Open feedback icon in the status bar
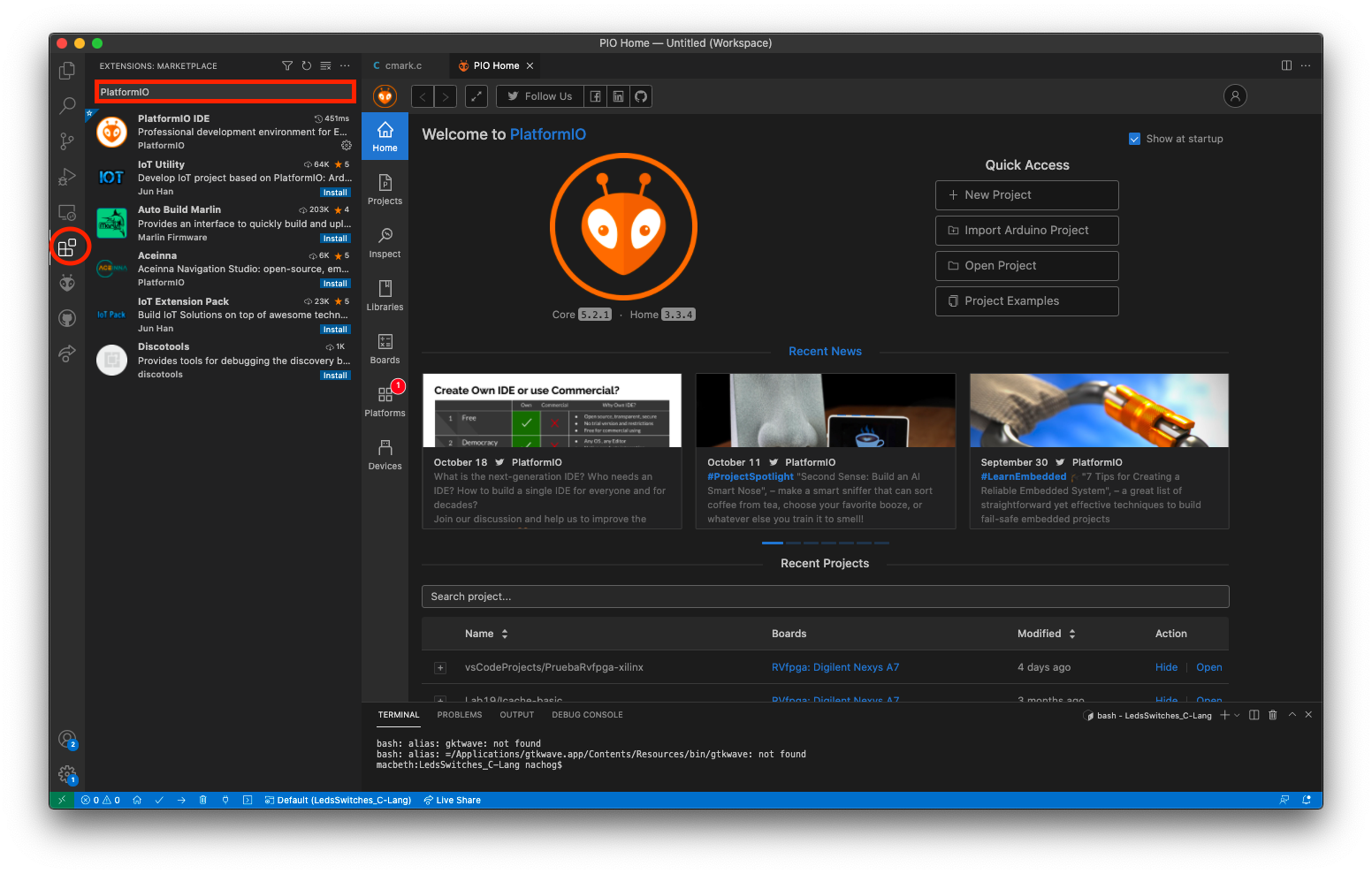The height and width of the screenshot is (874, 1372). (1284, 800)
